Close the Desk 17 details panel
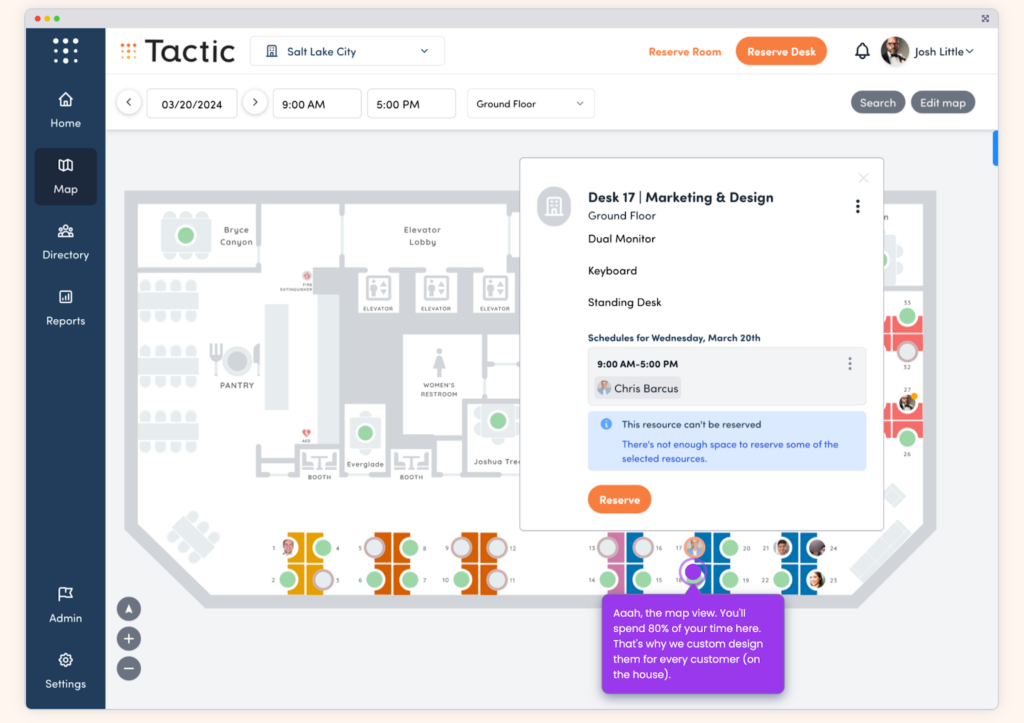Viewport: 1024px width, 723px height. [x=863, y=178]
